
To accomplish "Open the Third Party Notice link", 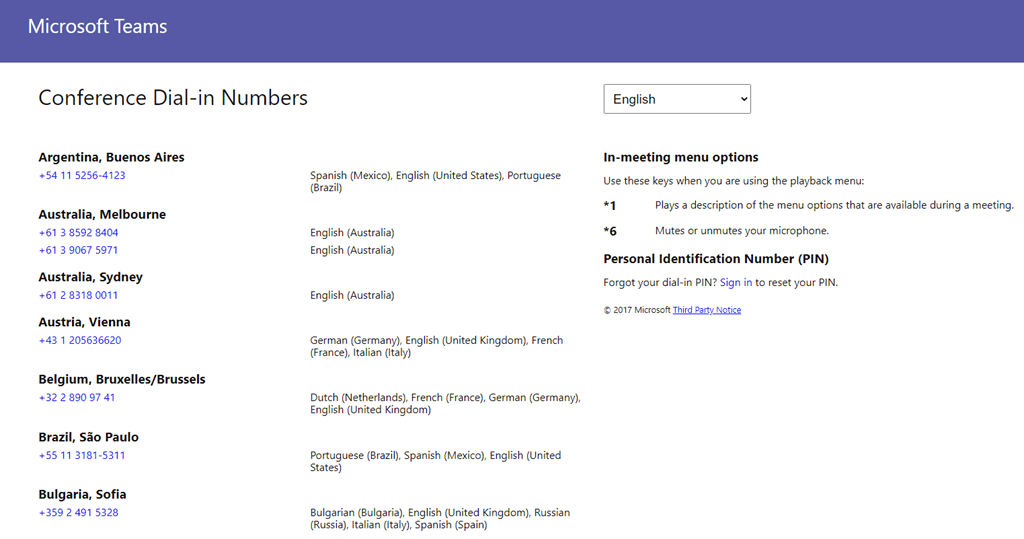I will point(707,310).
